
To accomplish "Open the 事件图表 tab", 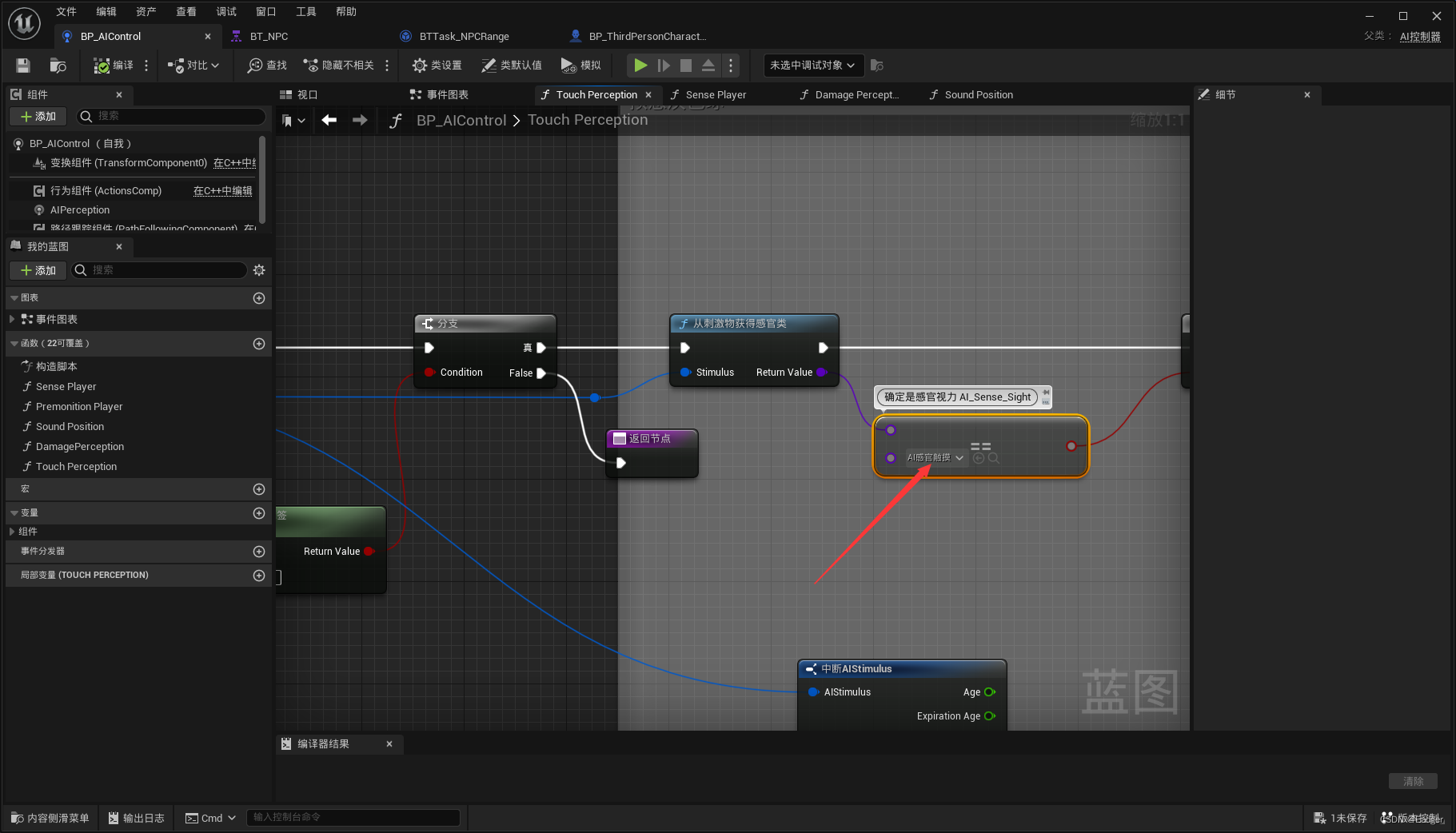I will click(447, 94).
